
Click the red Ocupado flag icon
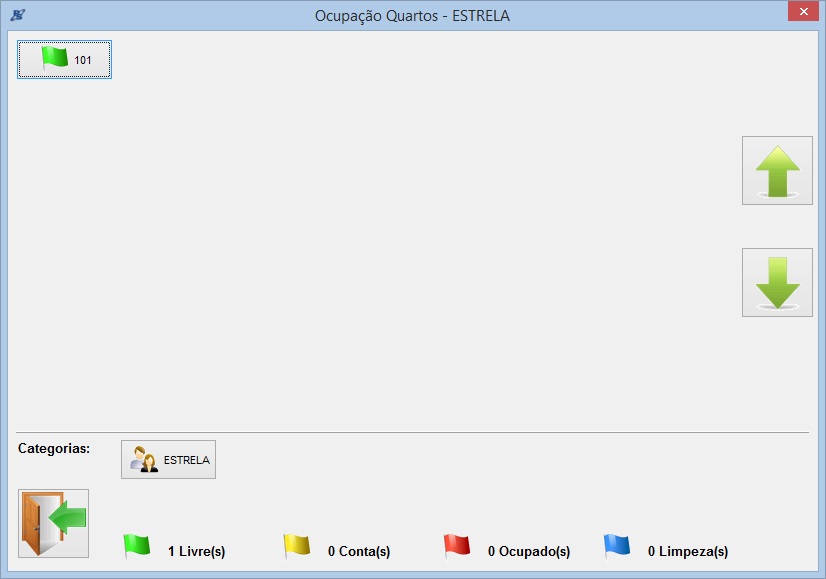(457, 546)
